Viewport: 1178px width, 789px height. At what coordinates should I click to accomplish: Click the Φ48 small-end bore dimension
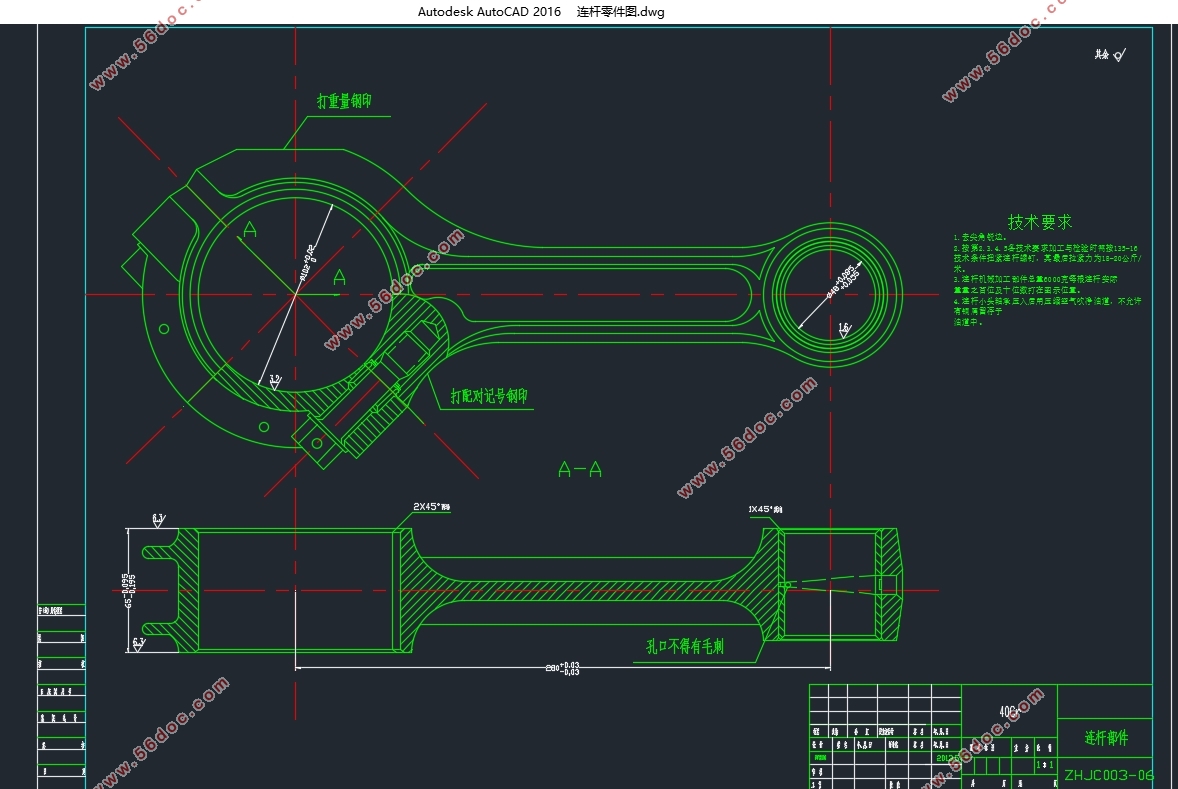click(x=843, y=282)
